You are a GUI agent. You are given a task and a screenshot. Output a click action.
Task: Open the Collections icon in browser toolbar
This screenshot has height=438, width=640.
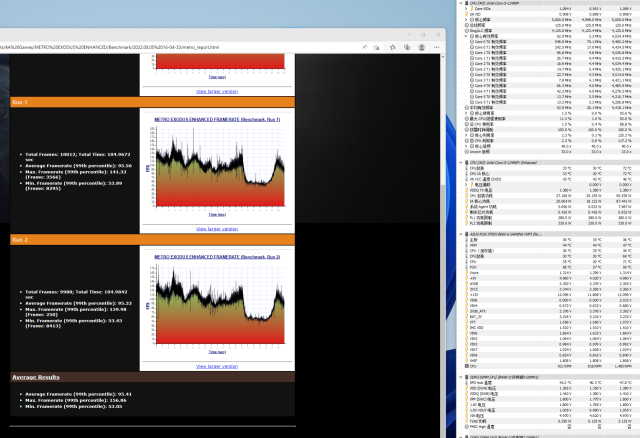[x=407, y=47]
